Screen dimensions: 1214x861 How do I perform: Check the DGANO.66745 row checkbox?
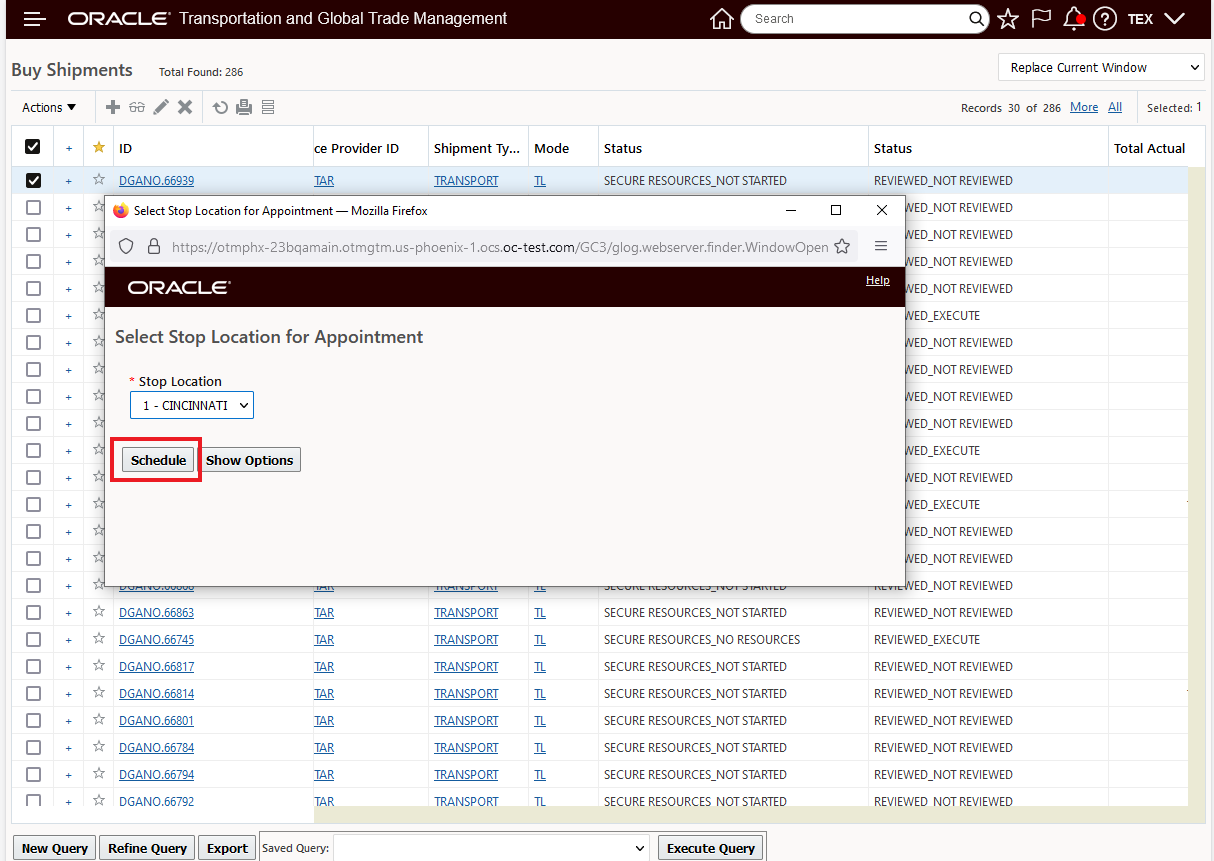(33, 639)
